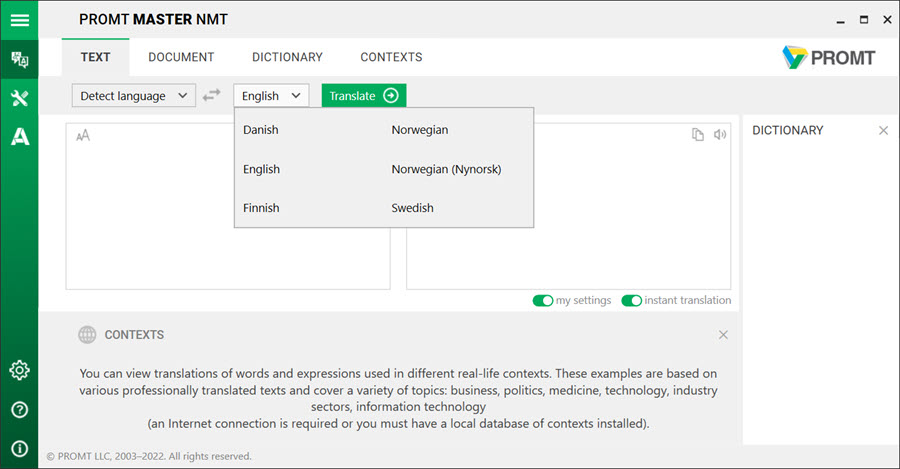Switch to the TEXT tab
This screenshot has width=900, height=469.
[x=95, y=57]
